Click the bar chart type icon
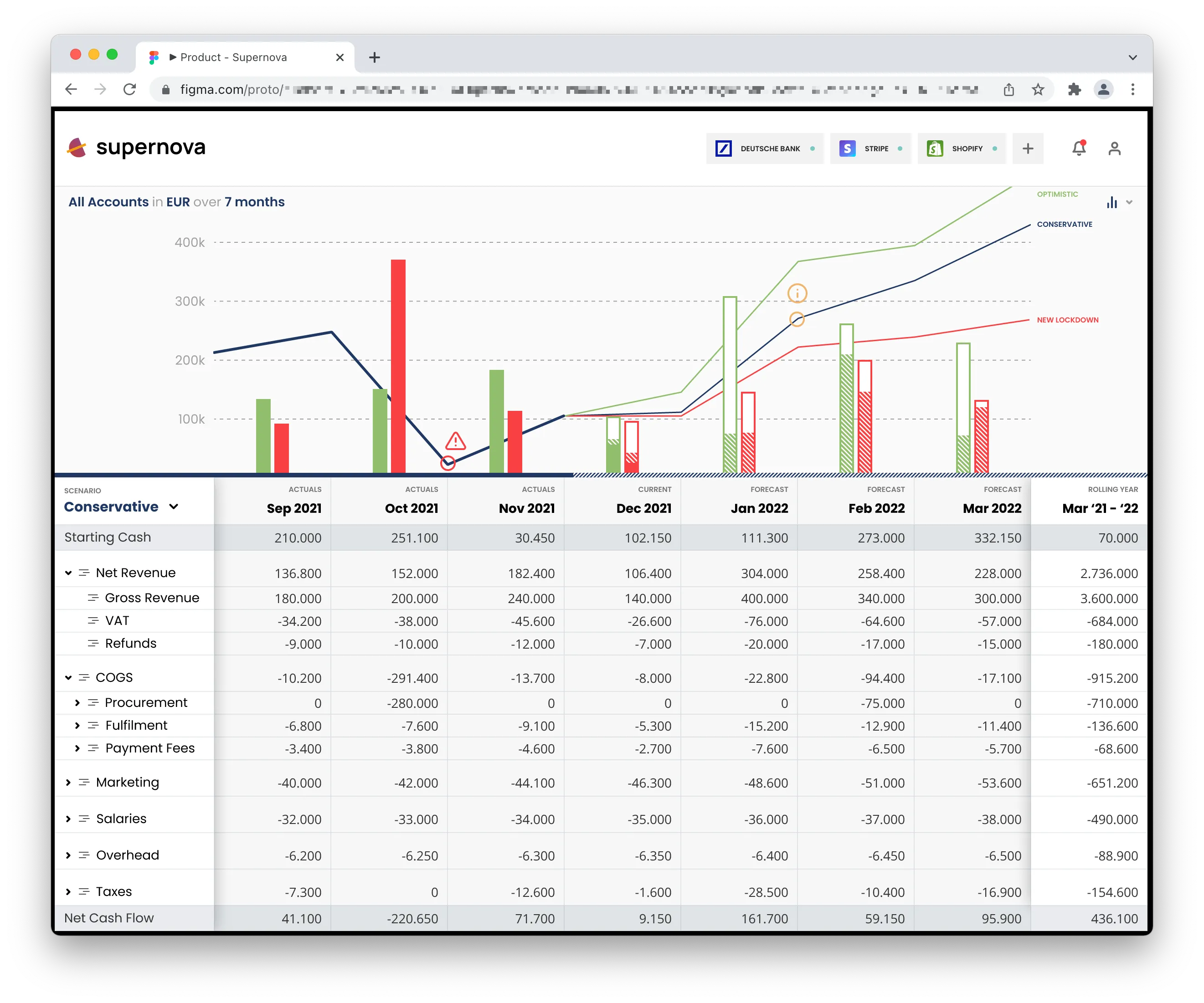1204x1003 pixels. (1112, 202)
